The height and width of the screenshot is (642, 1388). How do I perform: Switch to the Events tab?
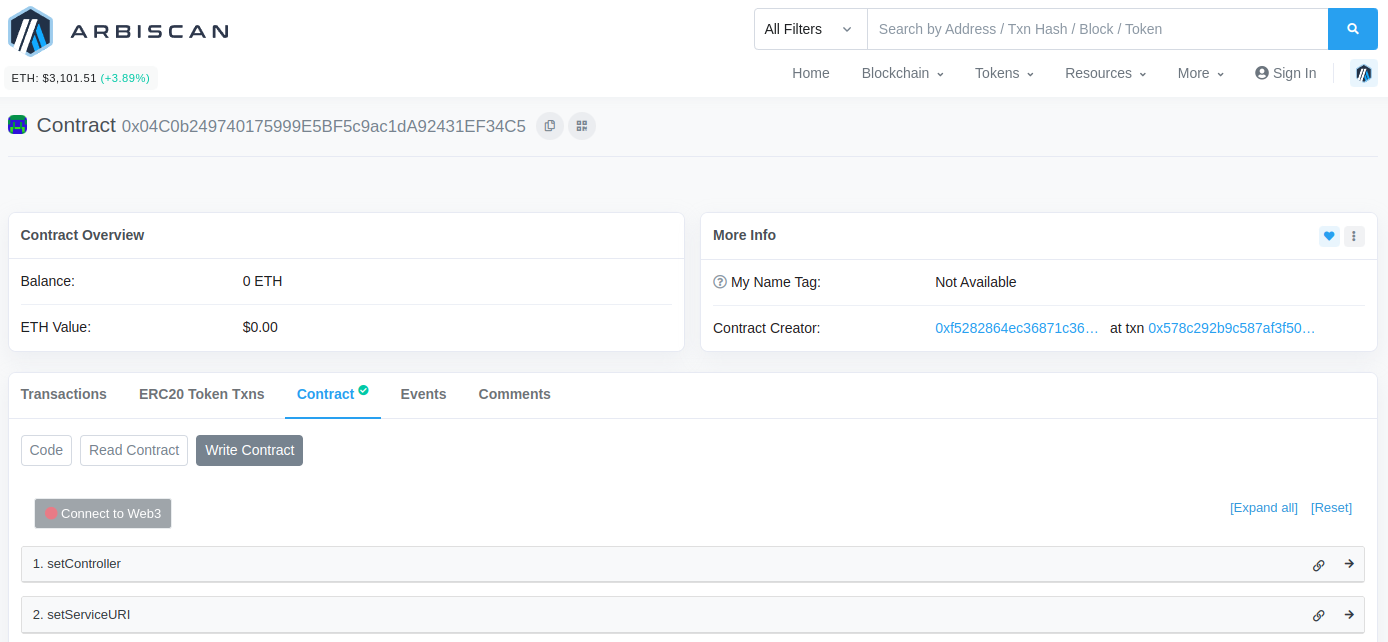coord(423,394)
